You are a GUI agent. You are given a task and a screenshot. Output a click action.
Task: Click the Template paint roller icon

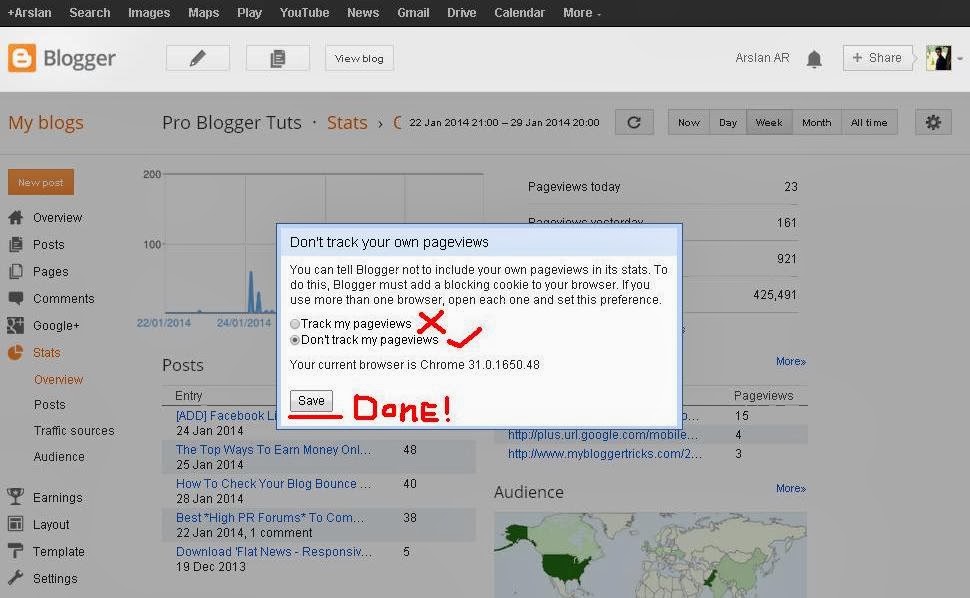pyautogui.click(x=15, y=550)
